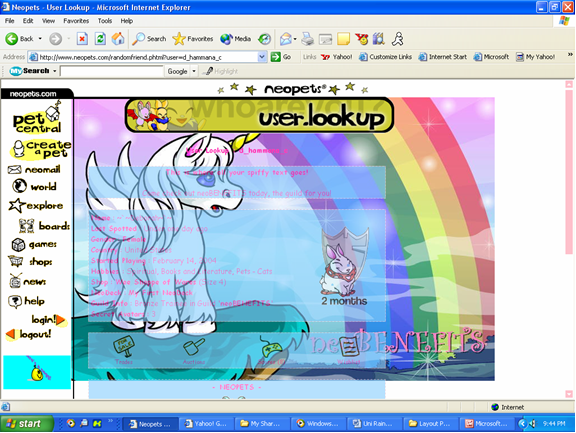The height and width of the screenshot is (433, 576).
Task: Click the Back navigation arrow icon
Action: click(11, 39)
